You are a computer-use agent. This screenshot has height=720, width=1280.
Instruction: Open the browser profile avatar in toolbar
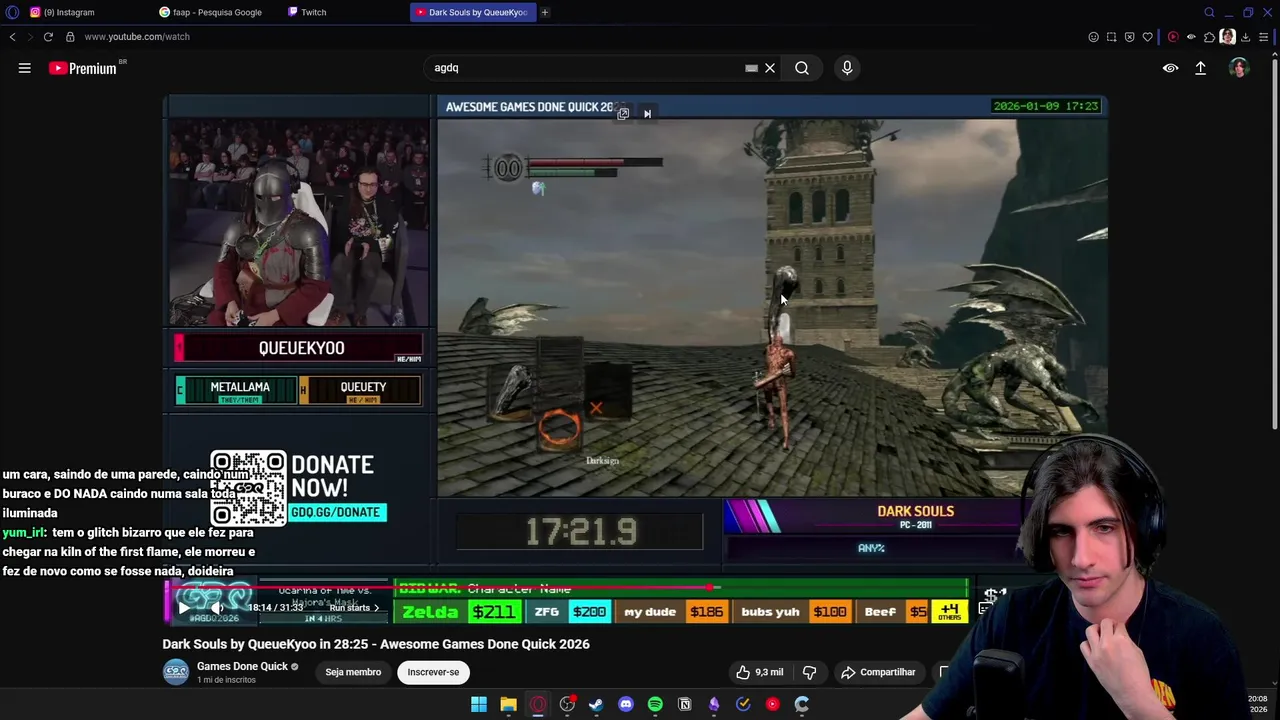coord(1227,37)
